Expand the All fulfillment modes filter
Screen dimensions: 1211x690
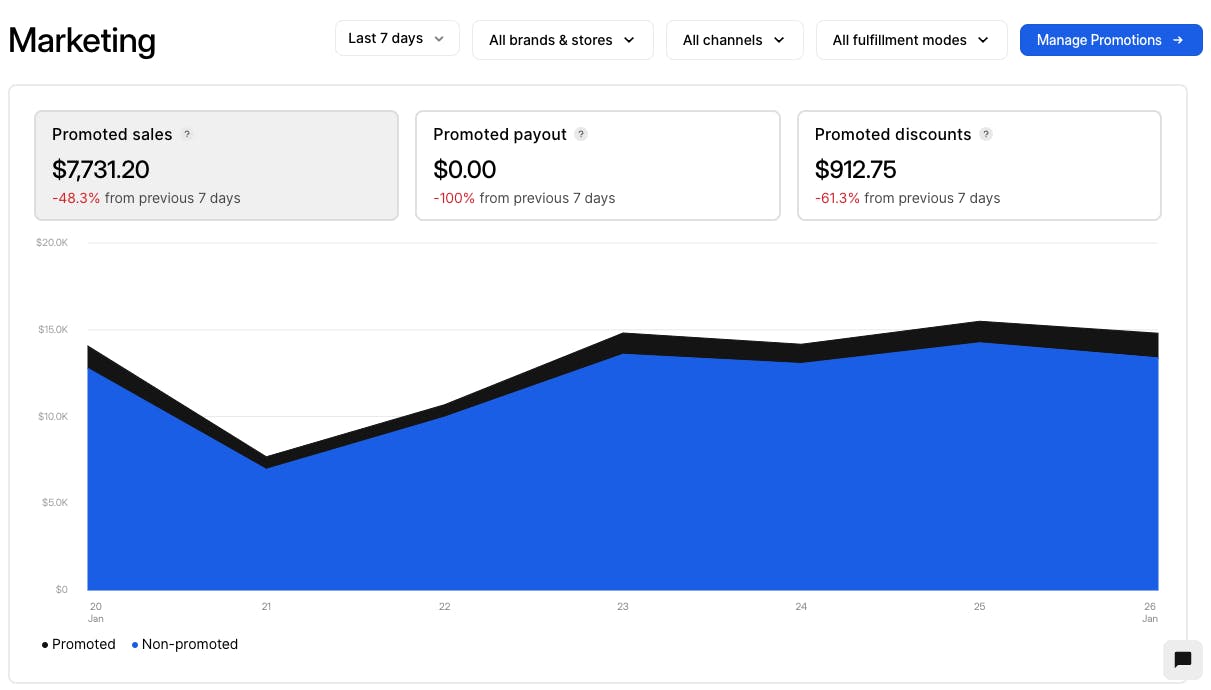coord(911,40)
